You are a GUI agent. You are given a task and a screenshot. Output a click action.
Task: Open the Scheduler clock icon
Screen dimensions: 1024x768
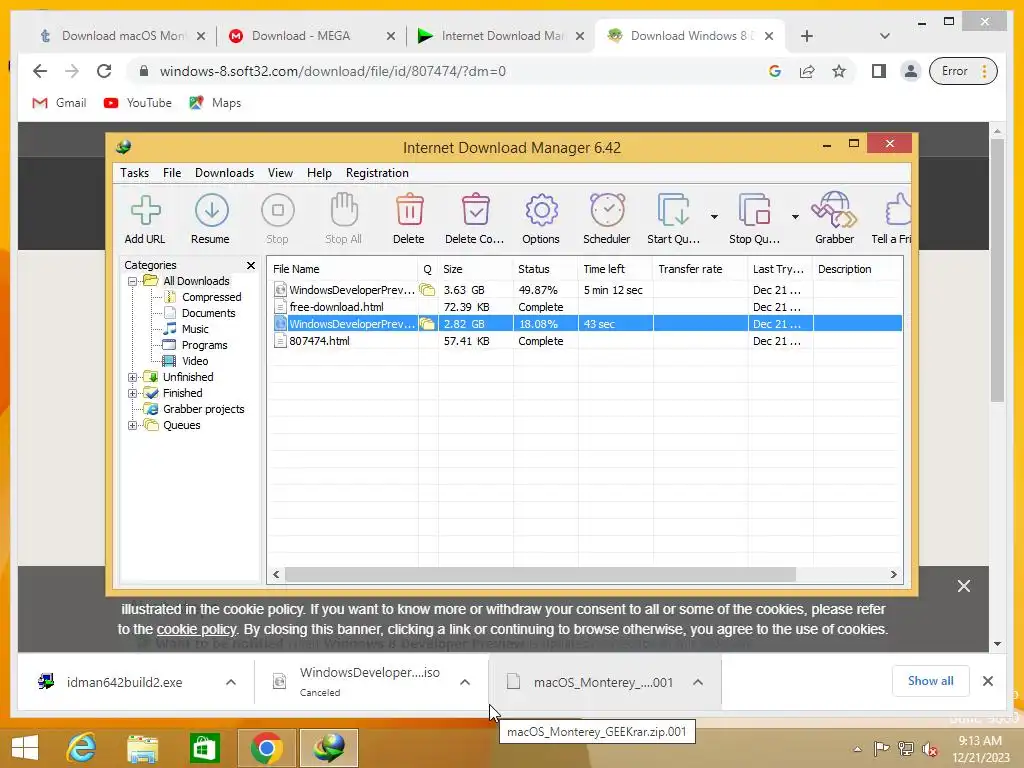coord(607,218)
